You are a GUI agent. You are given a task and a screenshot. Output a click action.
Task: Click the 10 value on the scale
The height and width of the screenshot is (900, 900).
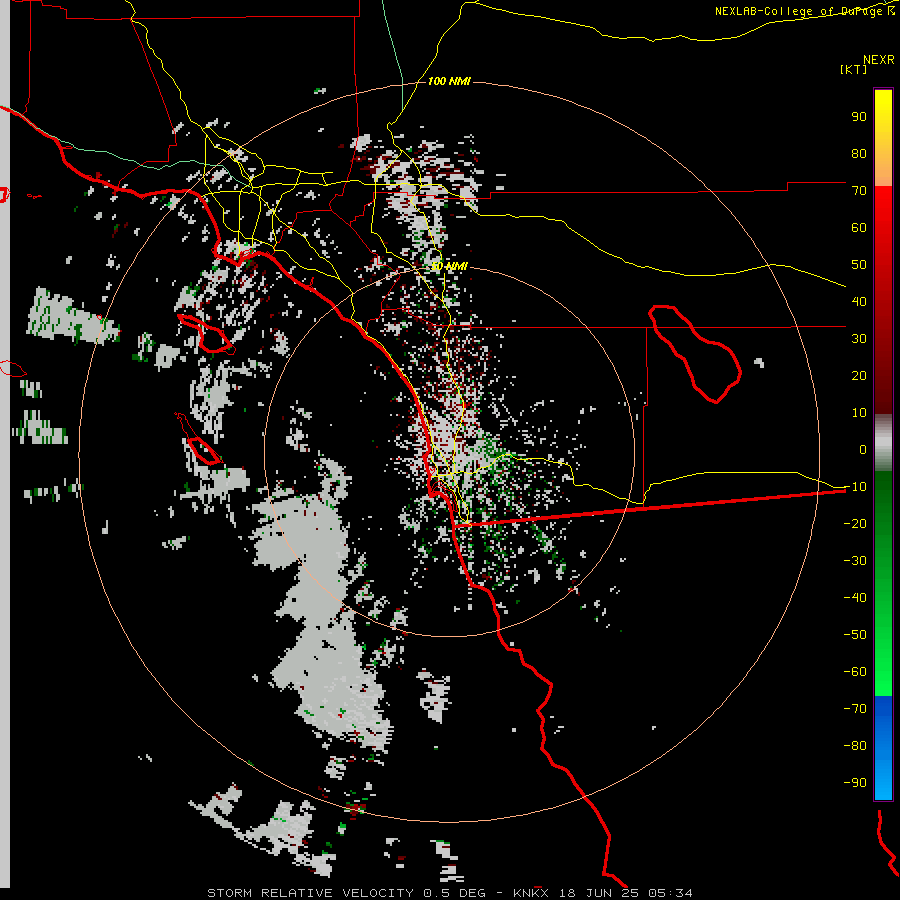click(x=859, y=413)
